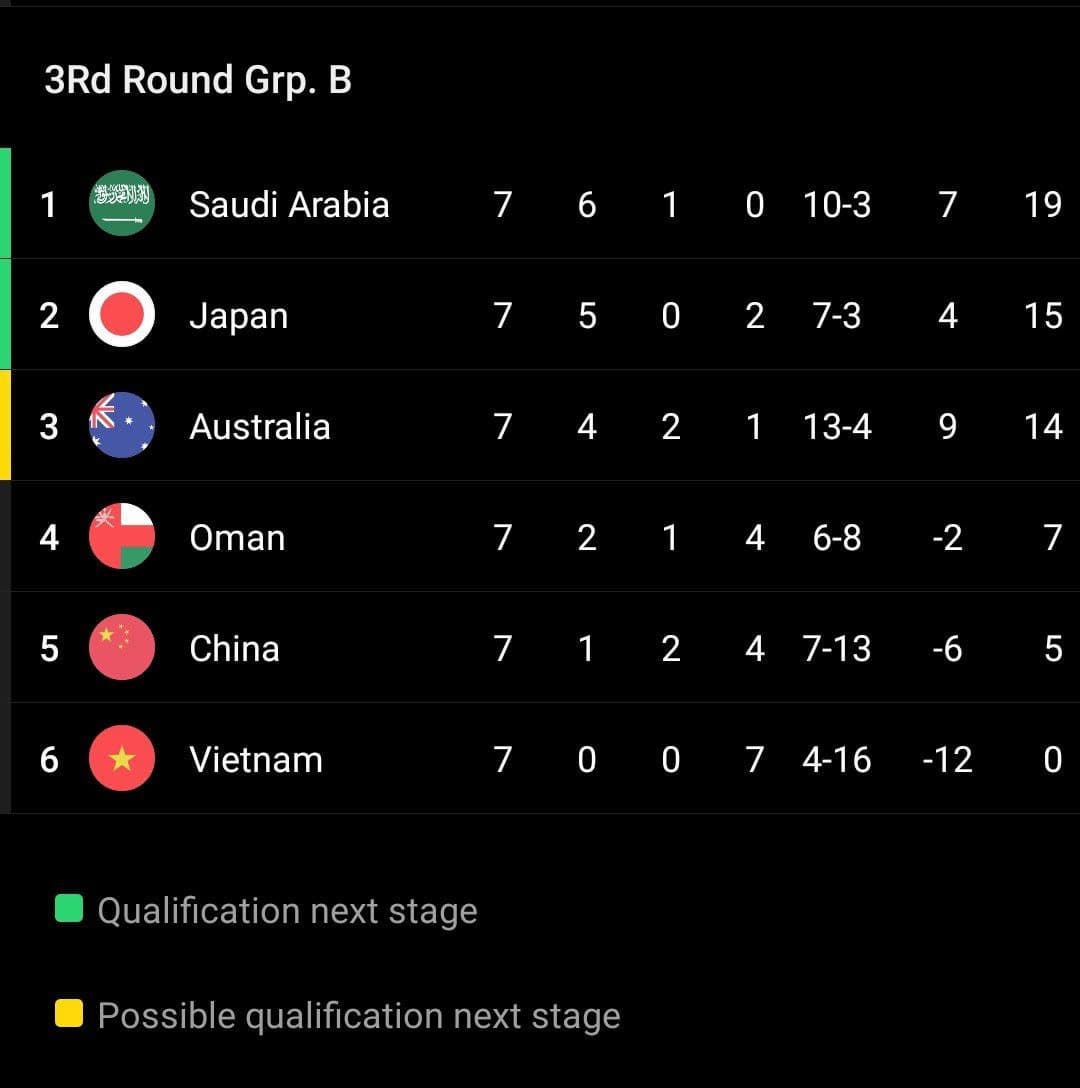The height and width of the screenshot is (1088, 1080).
Task: Click the Saudi Arabia flag icon
Action: [122, 204]
